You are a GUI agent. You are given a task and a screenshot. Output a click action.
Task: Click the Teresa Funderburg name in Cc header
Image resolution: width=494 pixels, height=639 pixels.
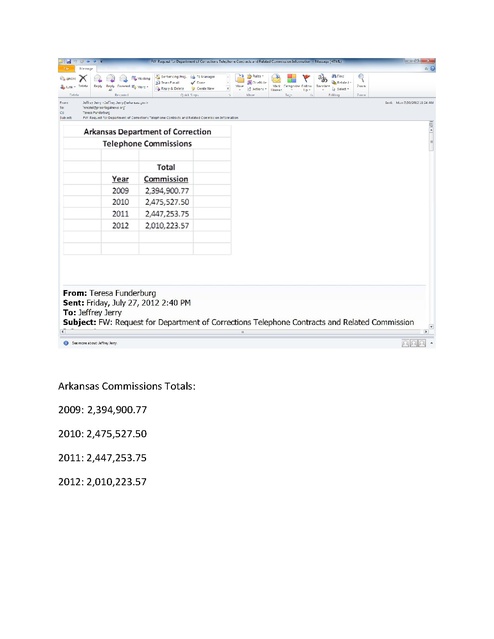click(96, 112)
